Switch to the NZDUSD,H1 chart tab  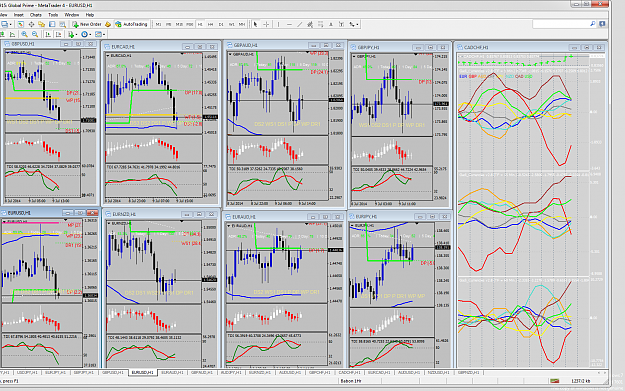coord(438,372)
